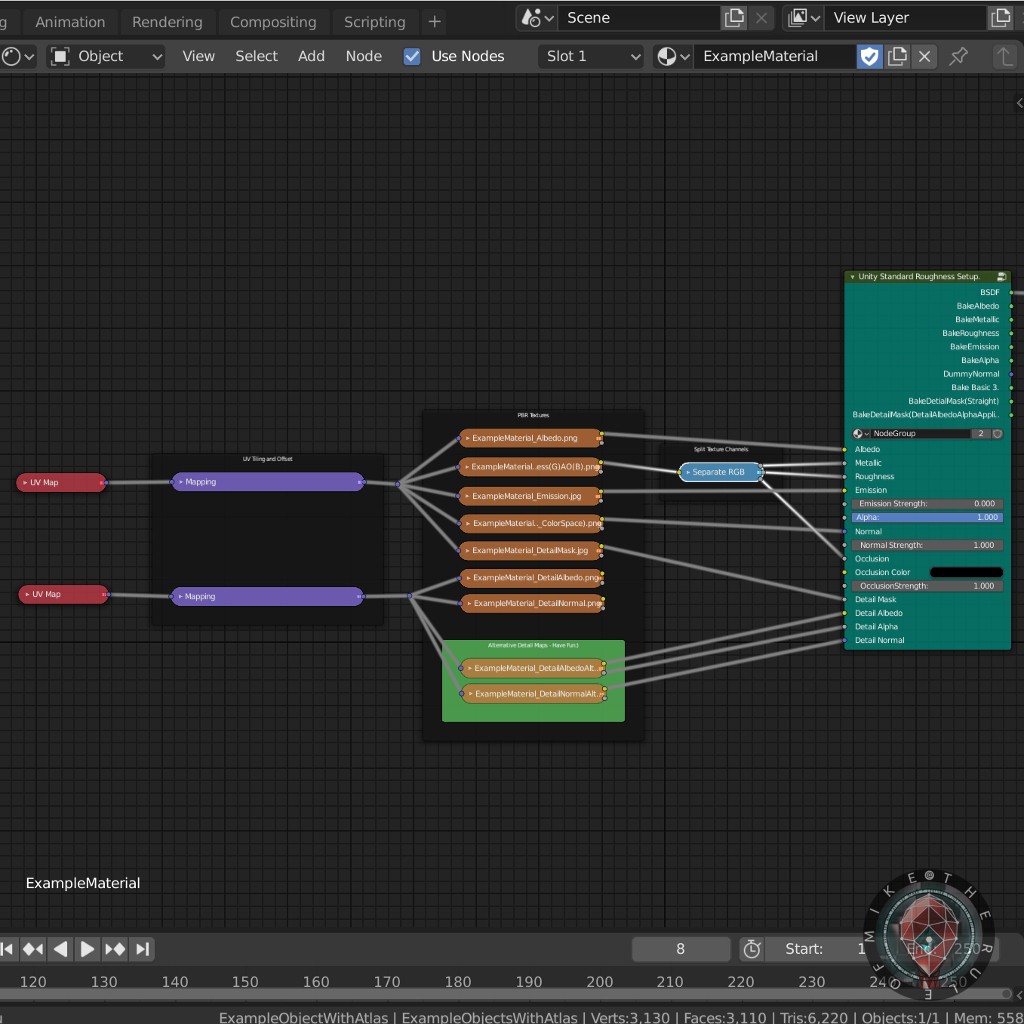Unlink the ExampleMaterial datablock with X

coord(925,56)
